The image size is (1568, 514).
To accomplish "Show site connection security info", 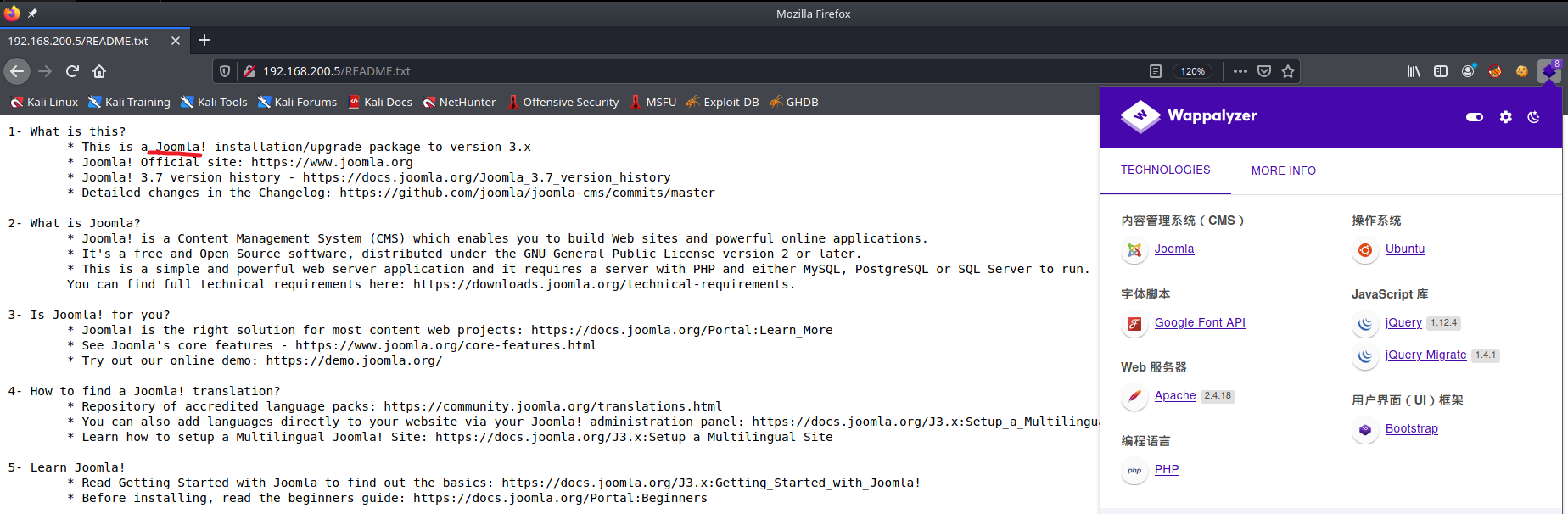I will [249, 71].
